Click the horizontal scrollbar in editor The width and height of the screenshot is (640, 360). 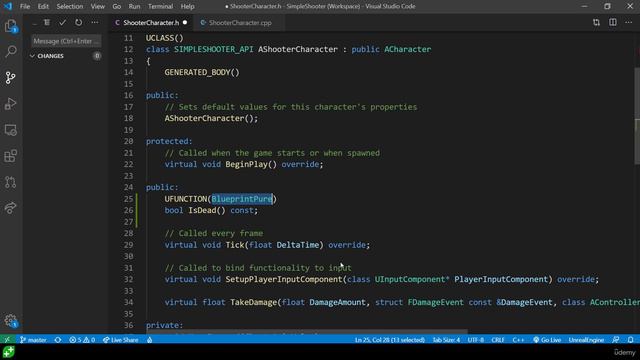[306, 332]
